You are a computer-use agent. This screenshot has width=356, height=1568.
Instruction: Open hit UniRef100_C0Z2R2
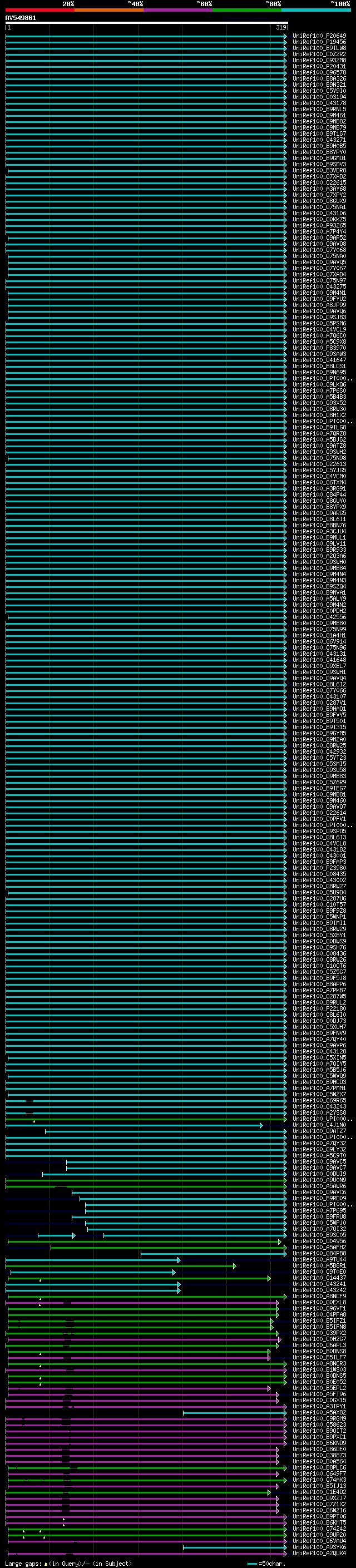click(x=319, y=54)
